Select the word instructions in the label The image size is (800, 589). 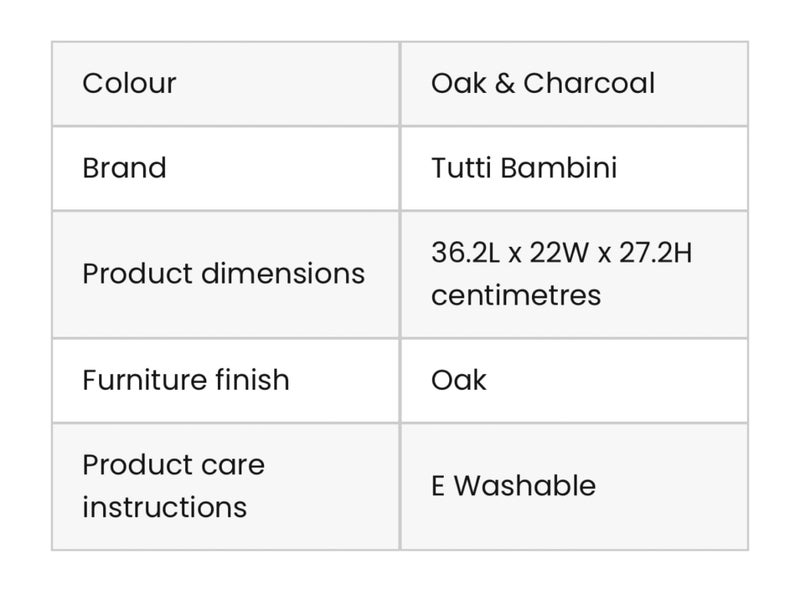coord(164,507)
